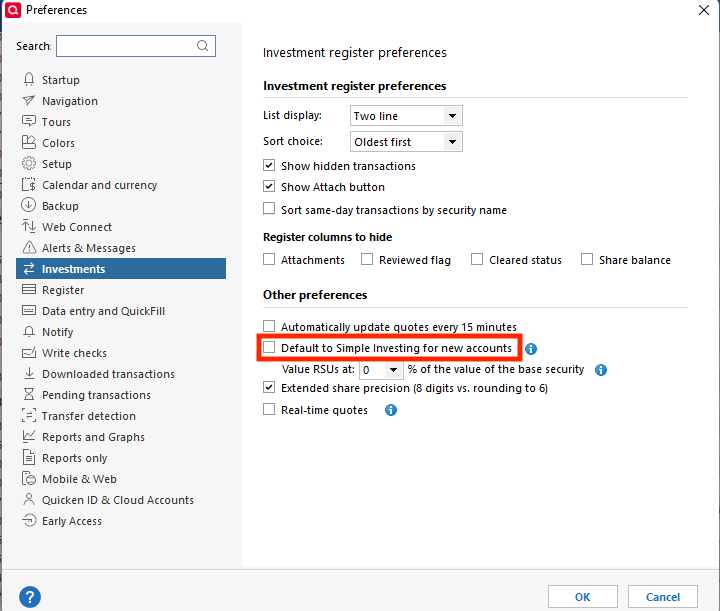Open Mobile & Web preferences
The height and width of the screenshot is (611, 720).
tap(121, 479)
